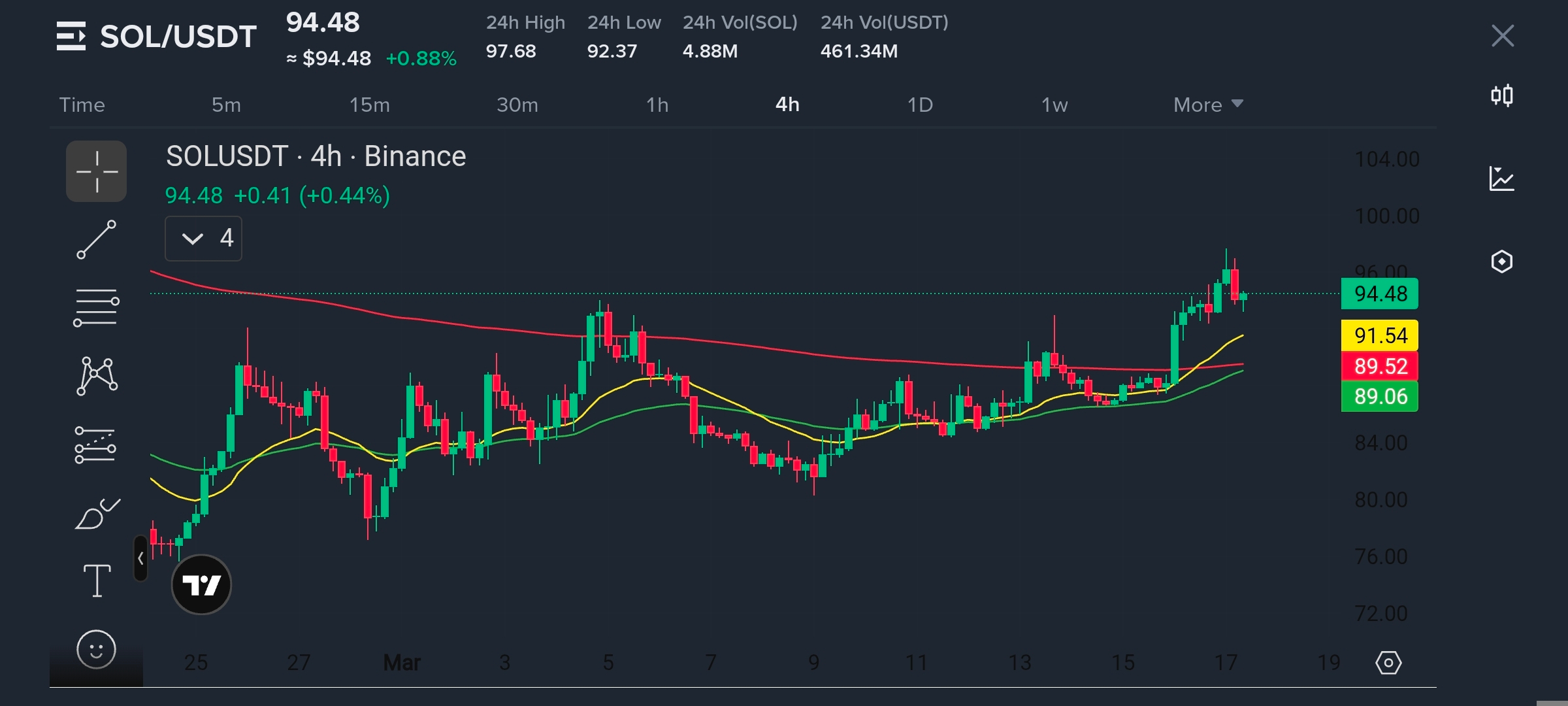This screenshot has width=1568, height=706.
Task: Open the long position forecasting tool
Action: point(95,445)
